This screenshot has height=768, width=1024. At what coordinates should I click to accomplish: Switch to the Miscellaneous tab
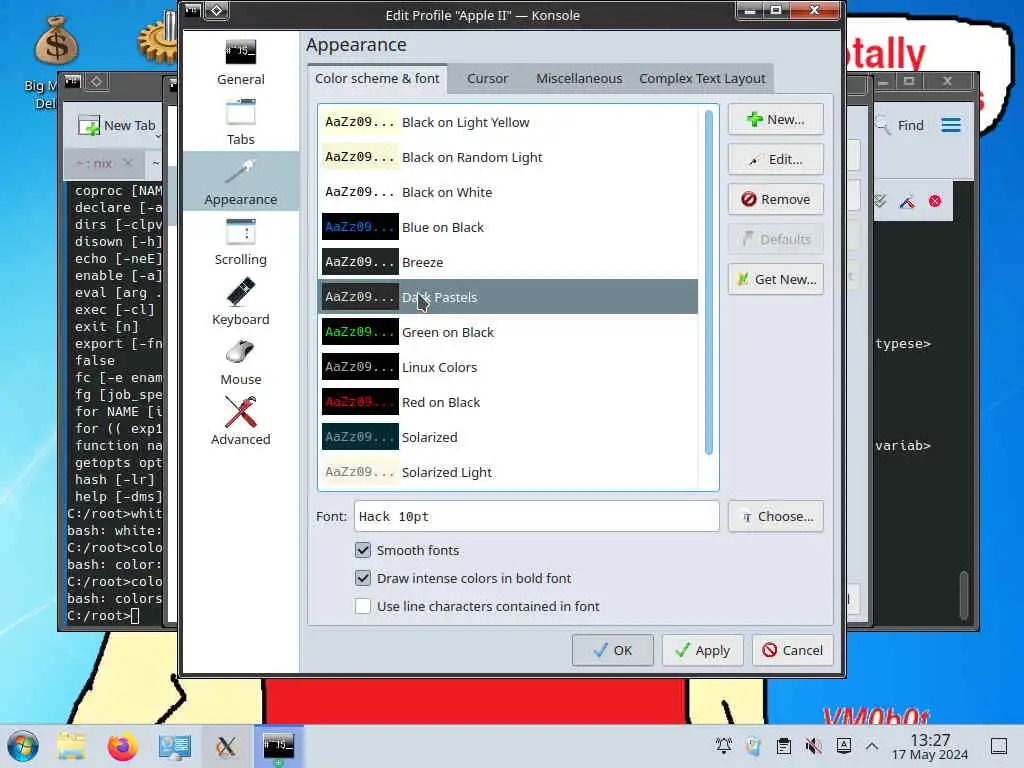[579, 78]
